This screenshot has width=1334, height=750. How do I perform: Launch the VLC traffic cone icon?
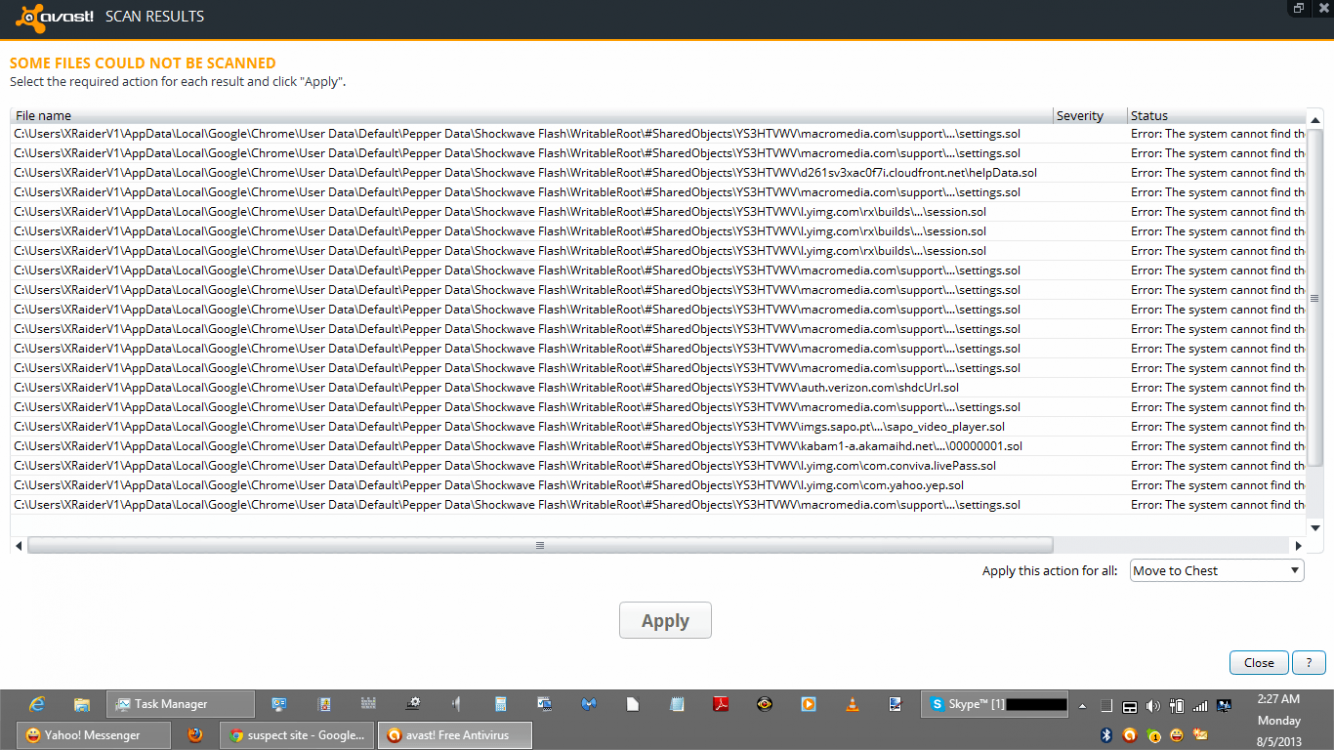click(853, 704)
